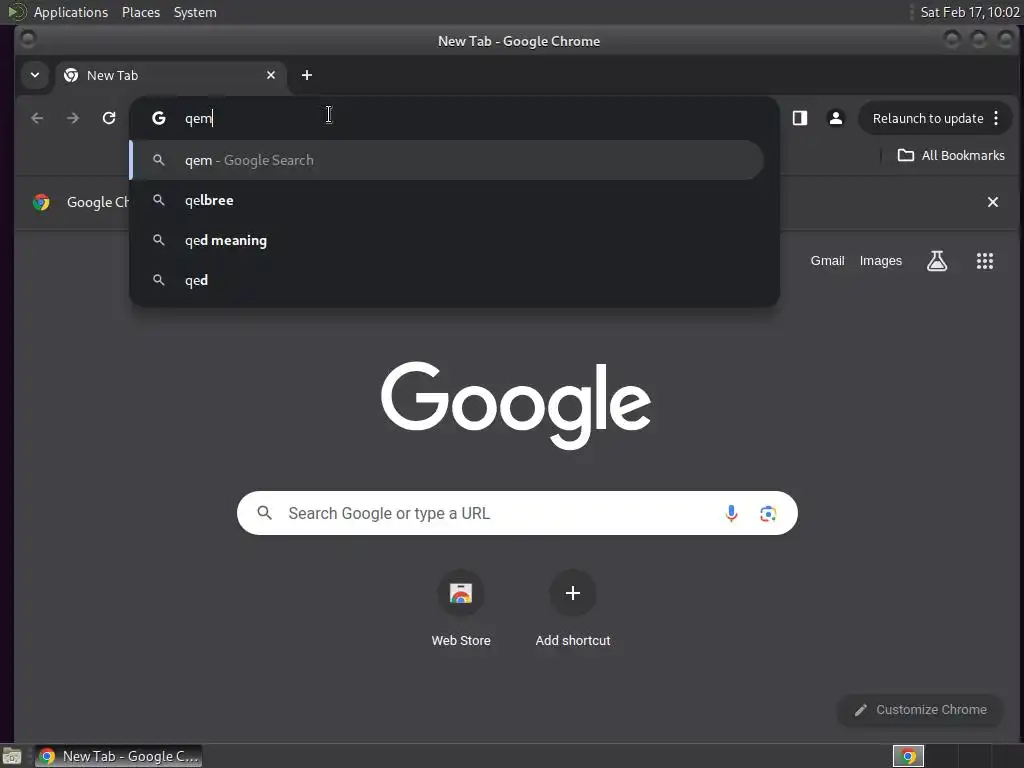The width and height of the screenshot is (1024, 768).
Task: Click show desktop icon in bottom panel
Action: click(x=12, y=757)
